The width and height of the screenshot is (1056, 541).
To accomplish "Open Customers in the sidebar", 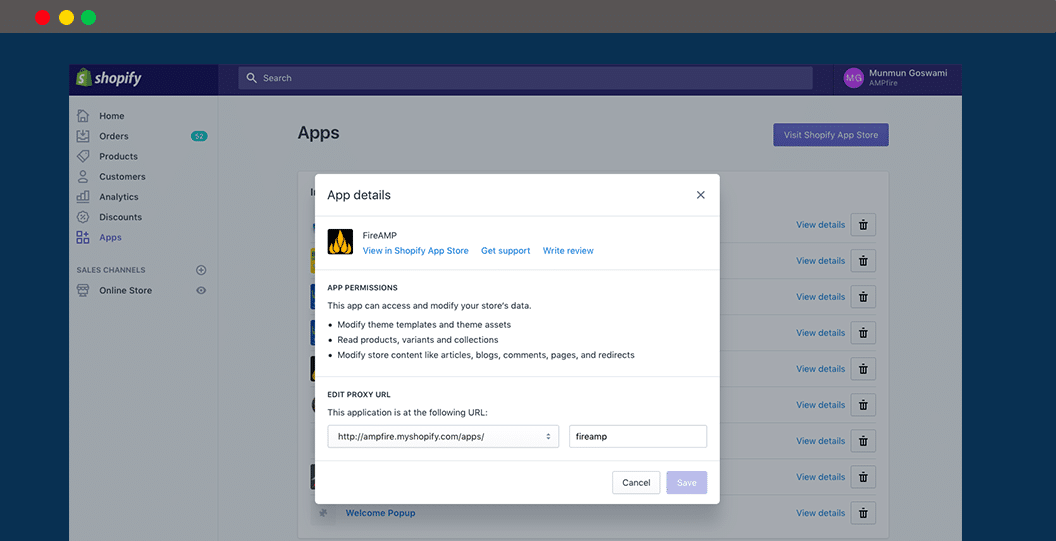I will pyautogui.click(x=122, y=177).
